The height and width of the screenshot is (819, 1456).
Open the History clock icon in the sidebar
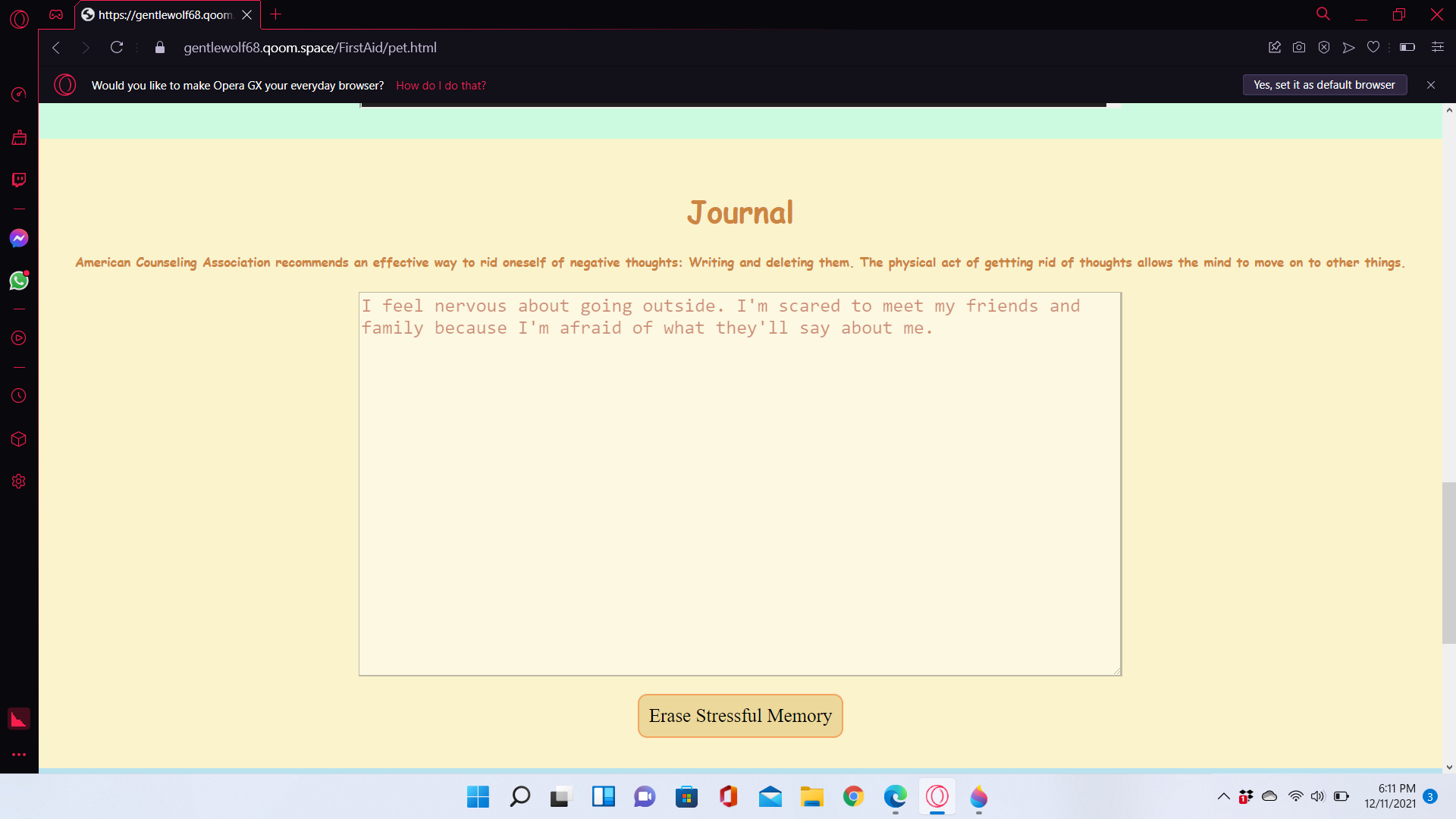pyautogui.click(x=19, y=396)
